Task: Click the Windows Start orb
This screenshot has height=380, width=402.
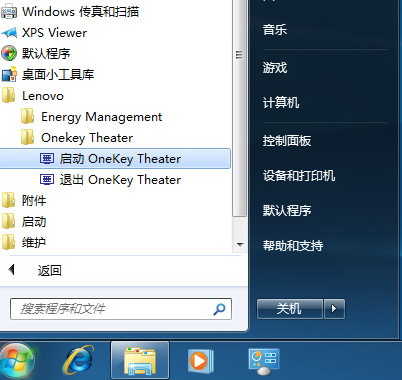Action: (16, 361)
